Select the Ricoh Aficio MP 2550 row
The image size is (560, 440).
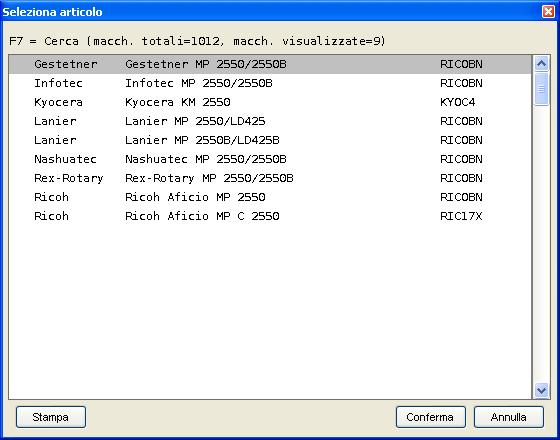click(270, 197)
